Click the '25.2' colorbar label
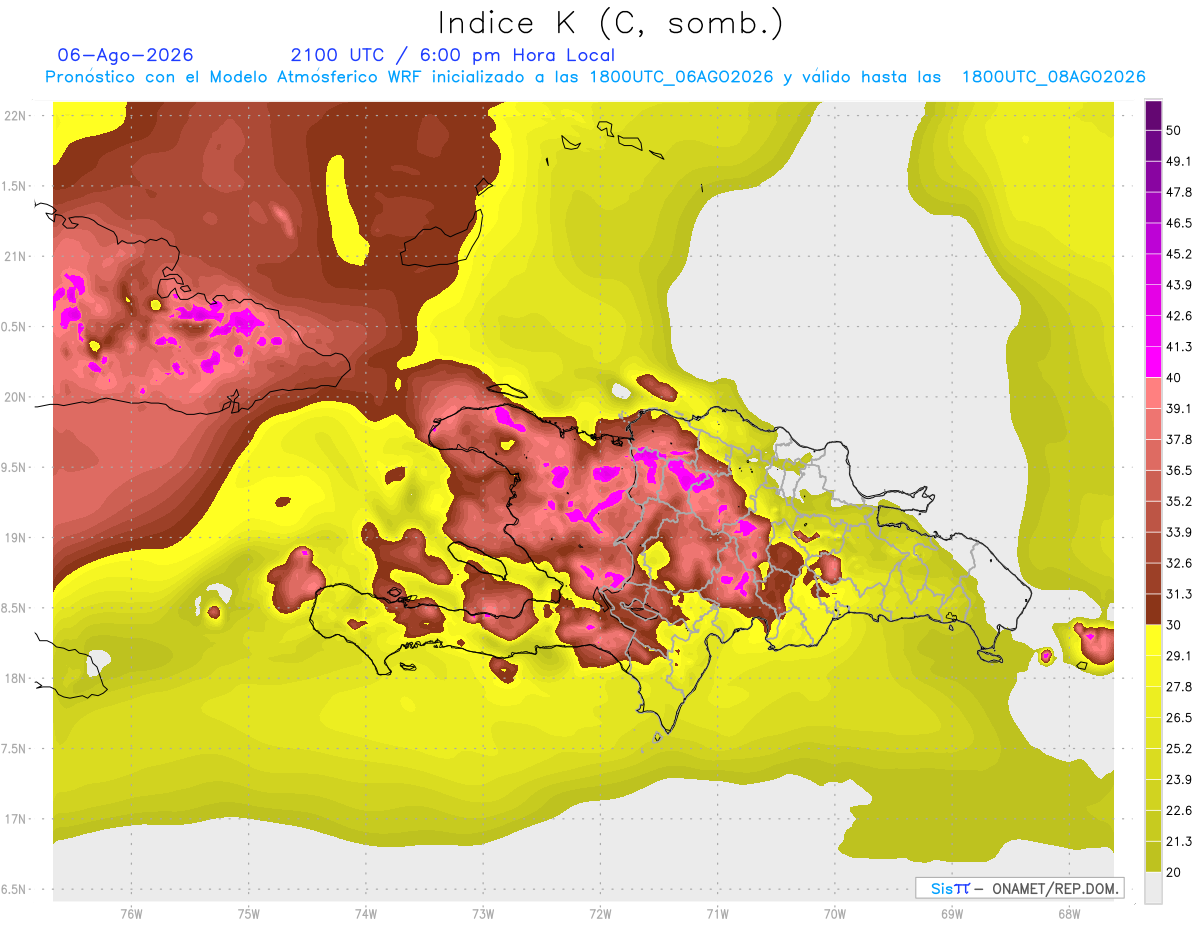Image resolution: width=1200 pixels, height=927 pixels. coord(1179,749)
